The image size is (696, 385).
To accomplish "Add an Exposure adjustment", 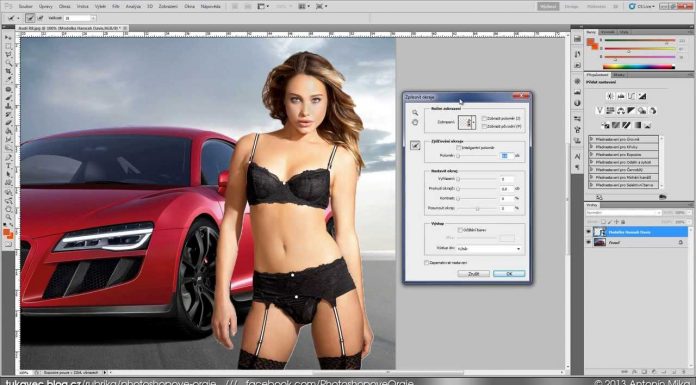I will click(642, 96).
